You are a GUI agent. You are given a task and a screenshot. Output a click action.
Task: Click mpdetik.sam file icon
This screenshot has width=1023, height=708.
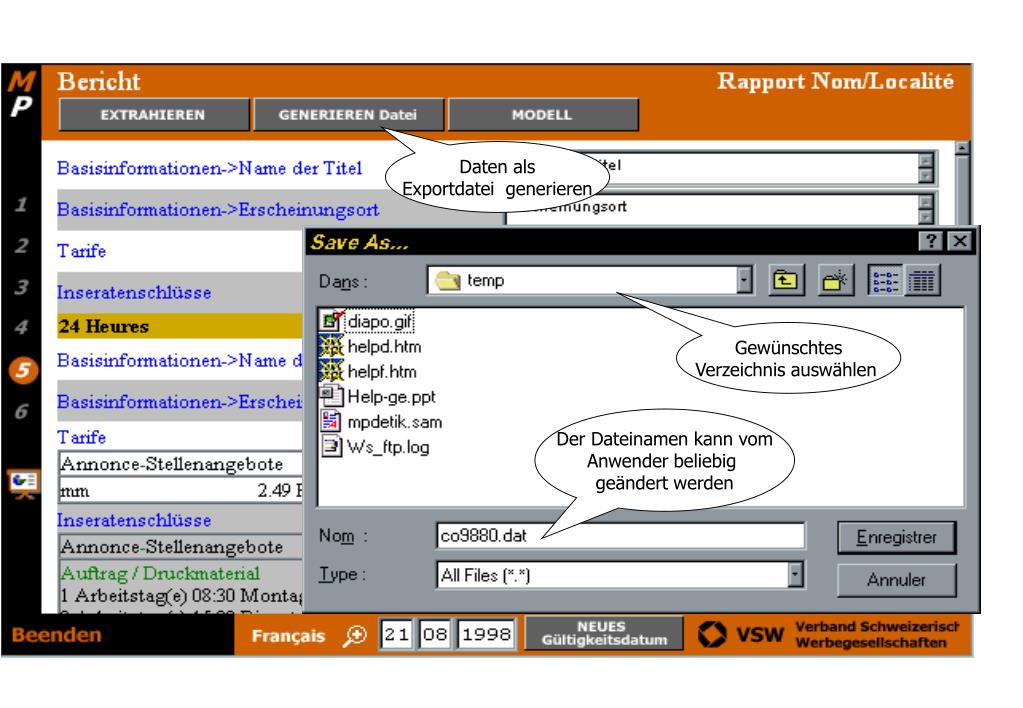(x=331, y=422)
